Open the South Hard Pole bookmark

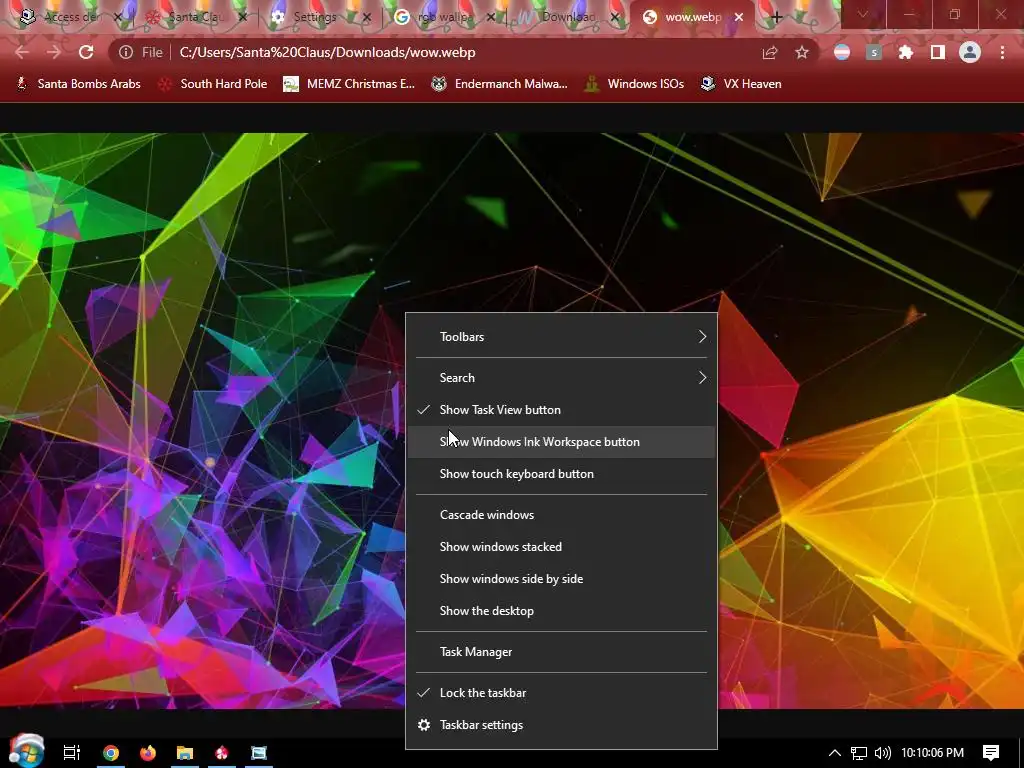coord(212,84)
